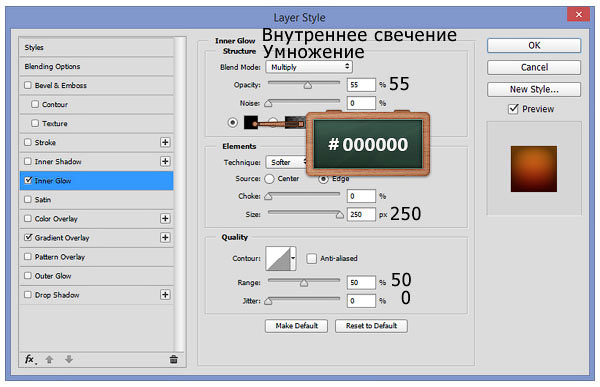600x387 pixels.
Task: Click the Make Default button
Action: (296, 326)
